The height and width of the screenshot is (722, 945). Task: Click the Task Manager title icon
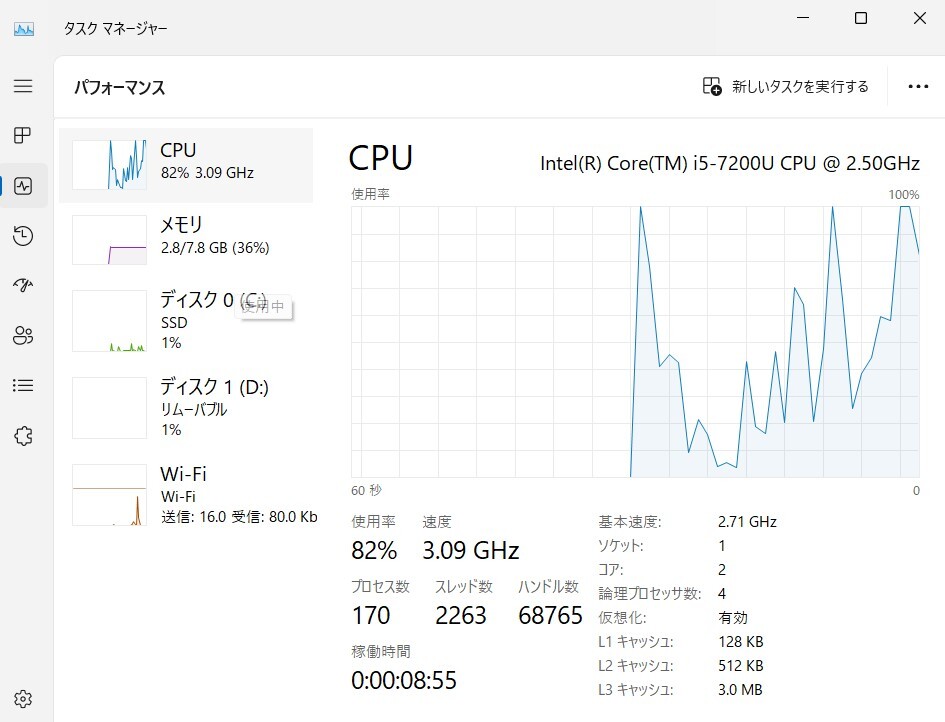24,28
